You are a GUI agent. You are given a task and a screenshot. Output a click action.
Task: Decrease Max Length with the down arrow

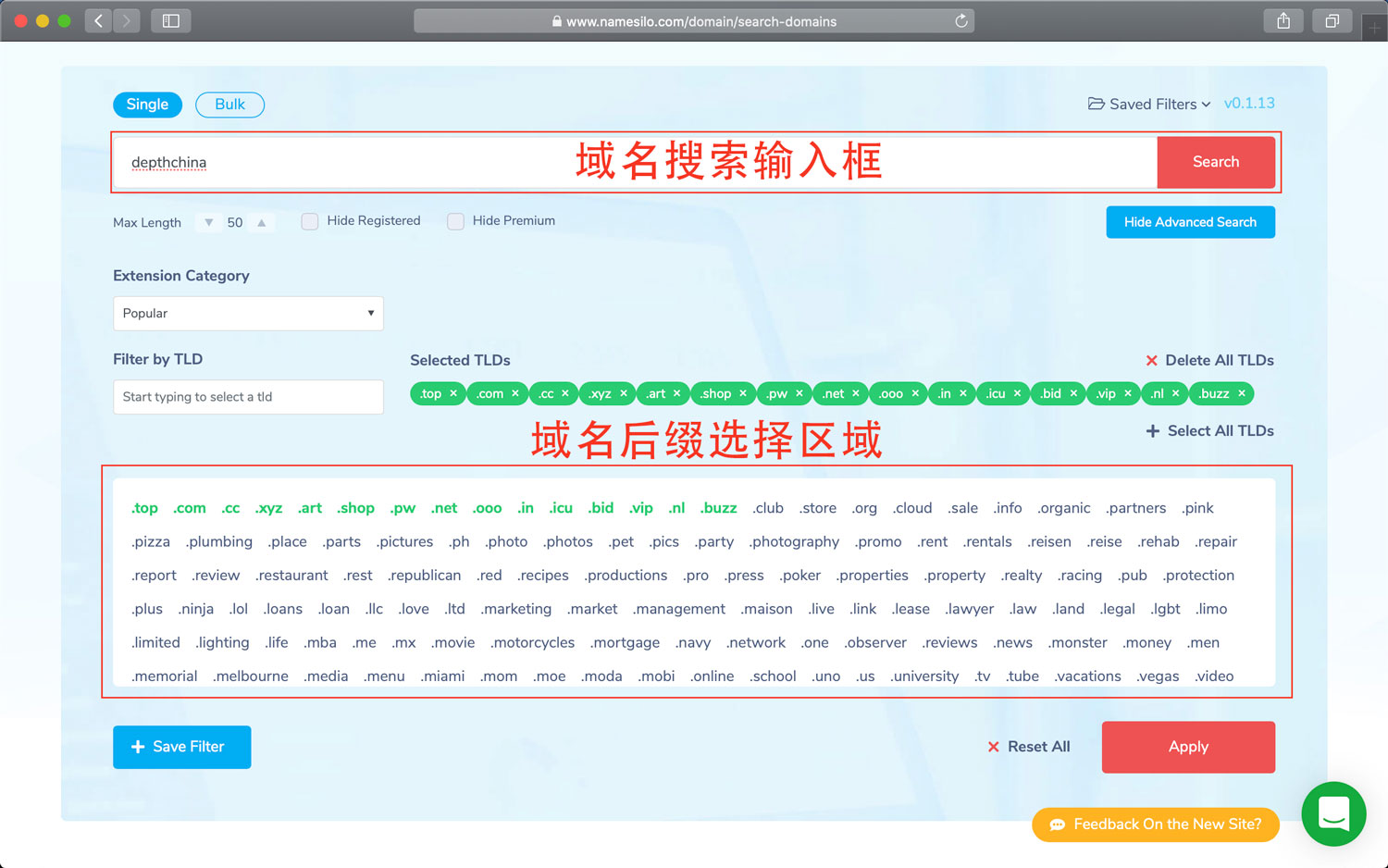point(209,222)
